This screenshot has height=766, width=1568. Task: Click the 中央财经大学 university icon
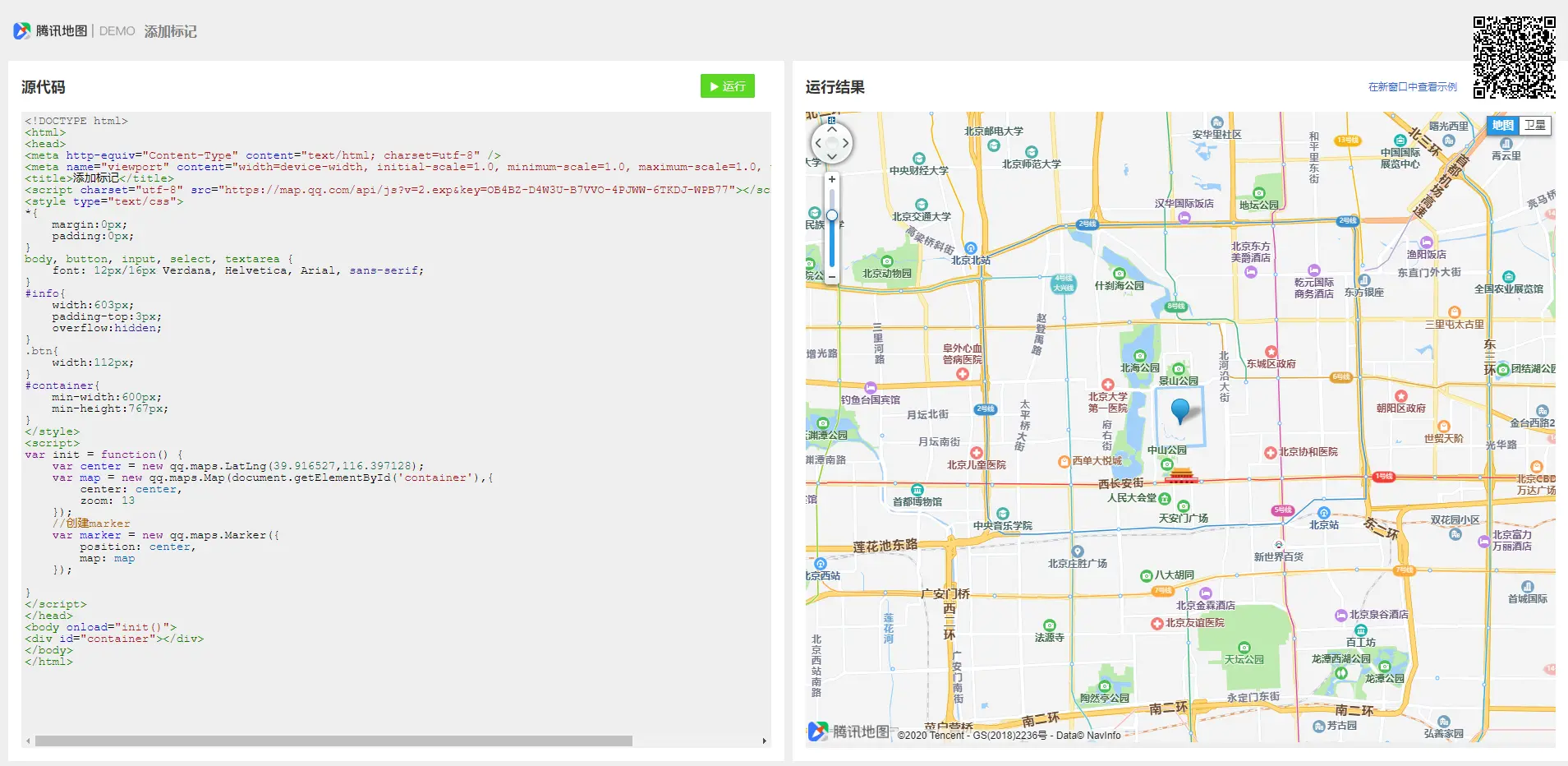(919, 159)
